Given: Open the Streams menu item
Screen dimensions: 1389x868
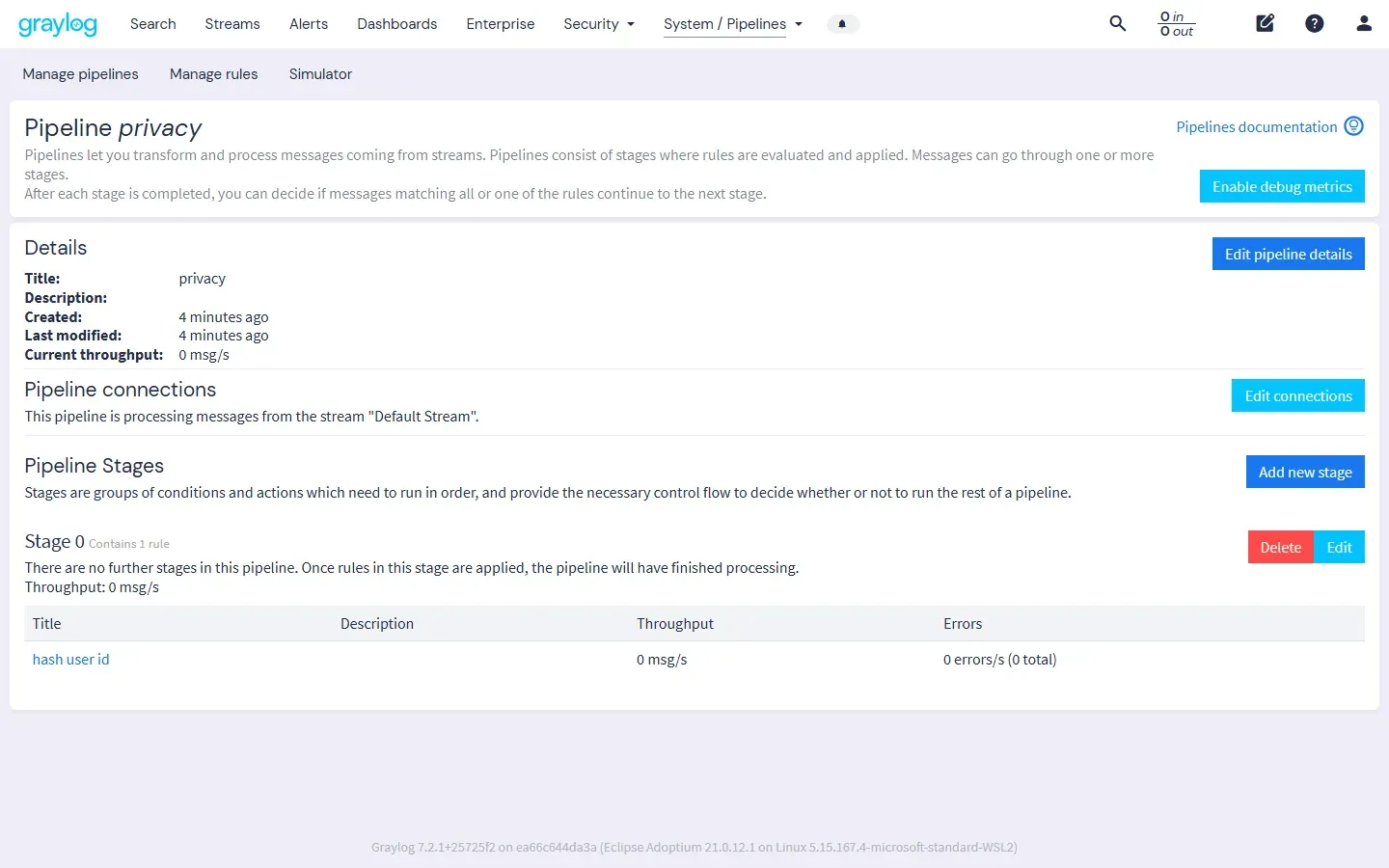Looking at the screenshot, I should click(232, 24).
